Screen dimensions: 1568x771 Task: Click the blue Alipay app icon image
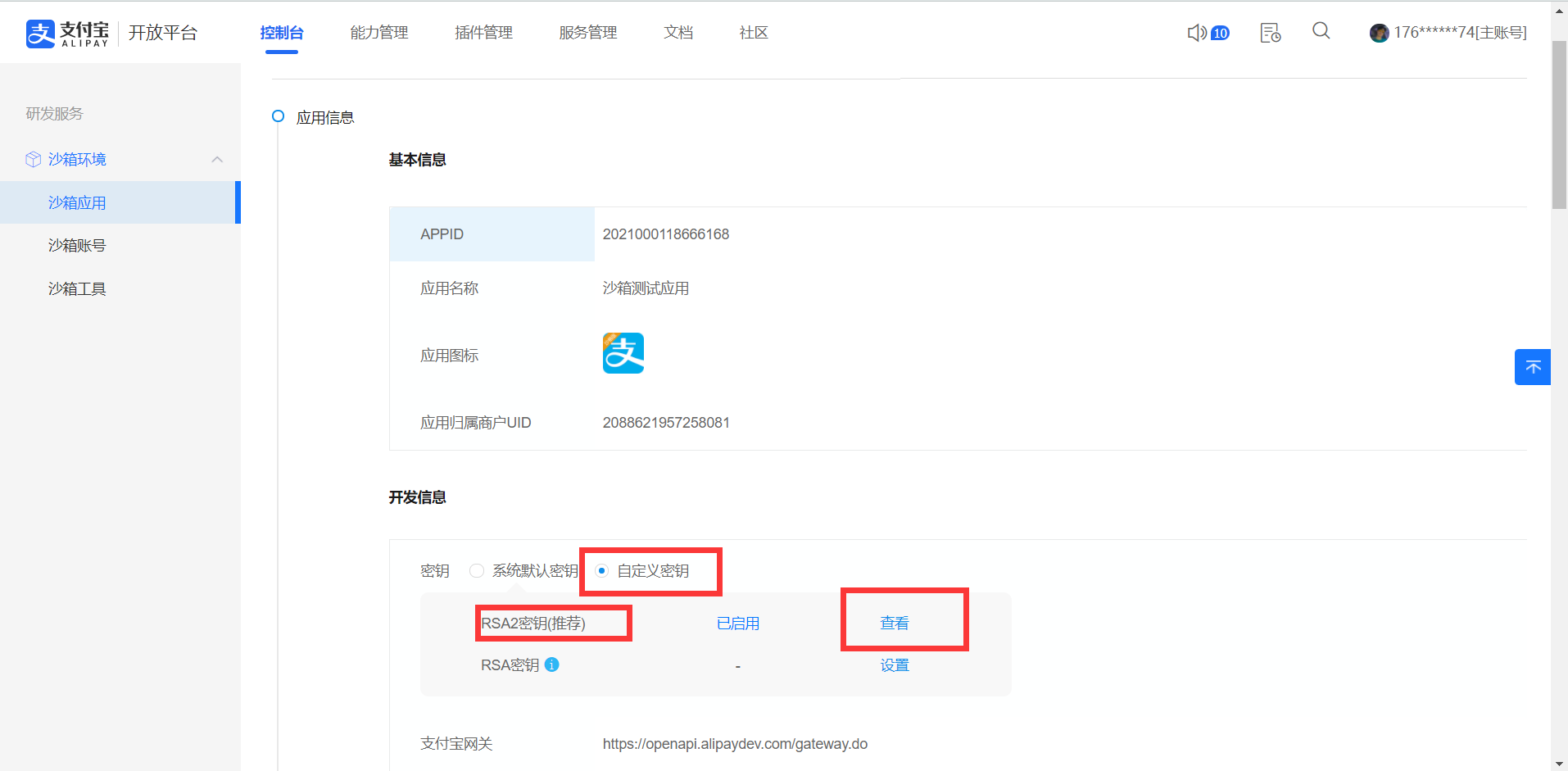click(623, 353)
